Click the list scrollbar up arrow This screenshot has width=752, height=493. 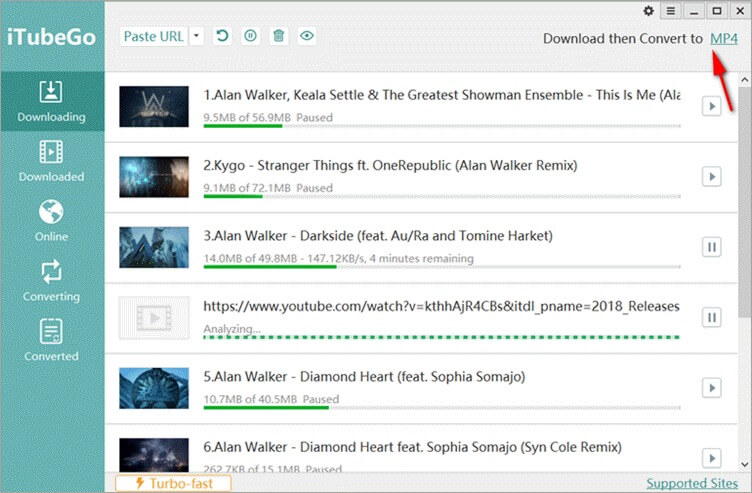744,80
